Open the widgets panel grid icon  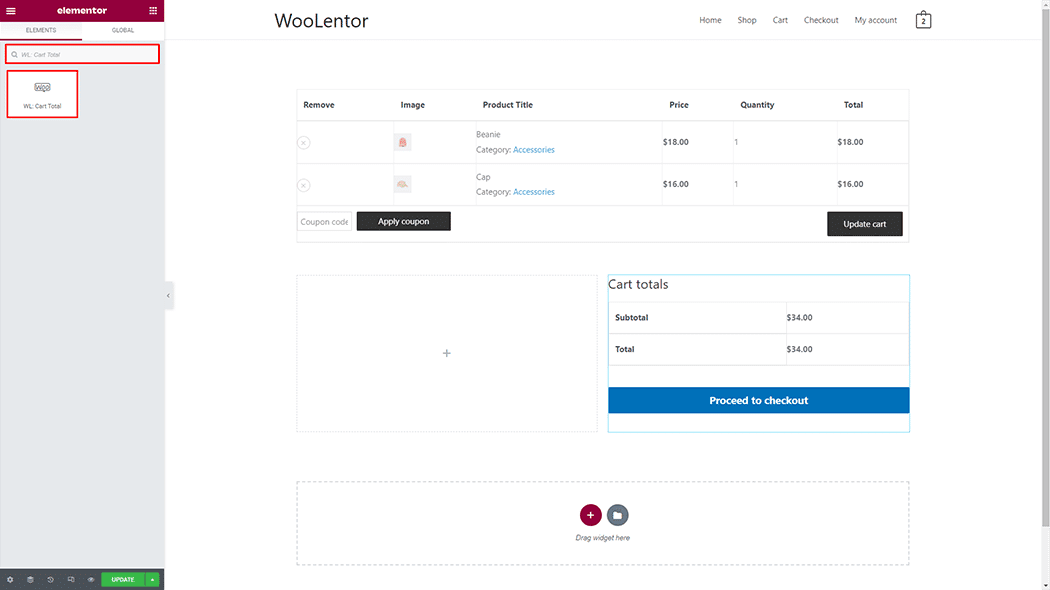tap(153, 10)
